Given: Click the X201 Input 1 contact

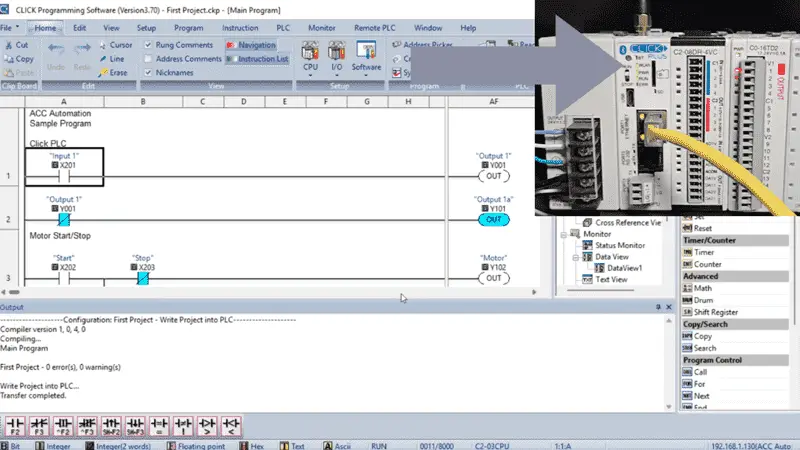Looking at the screenshot, I should [64, 177].
